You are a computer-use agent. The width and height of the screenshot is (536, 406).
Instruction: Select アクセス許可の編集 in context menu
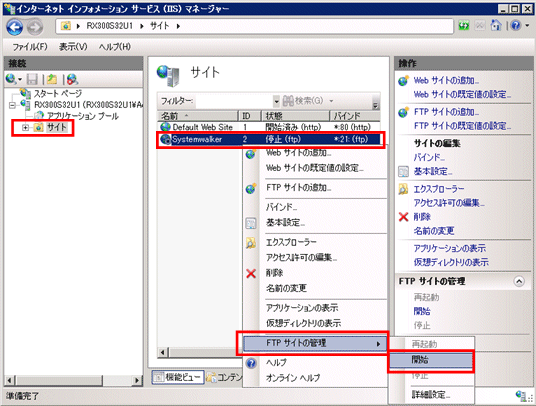coord(302,257)
